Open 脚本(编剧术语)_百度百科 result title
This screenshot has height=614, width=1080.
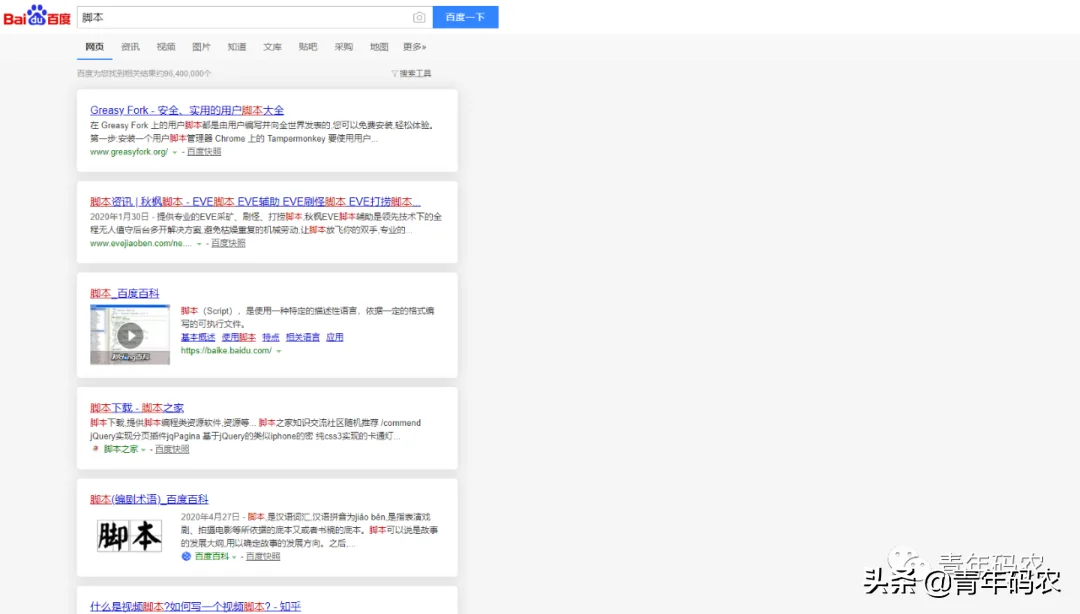click(149, 500)
